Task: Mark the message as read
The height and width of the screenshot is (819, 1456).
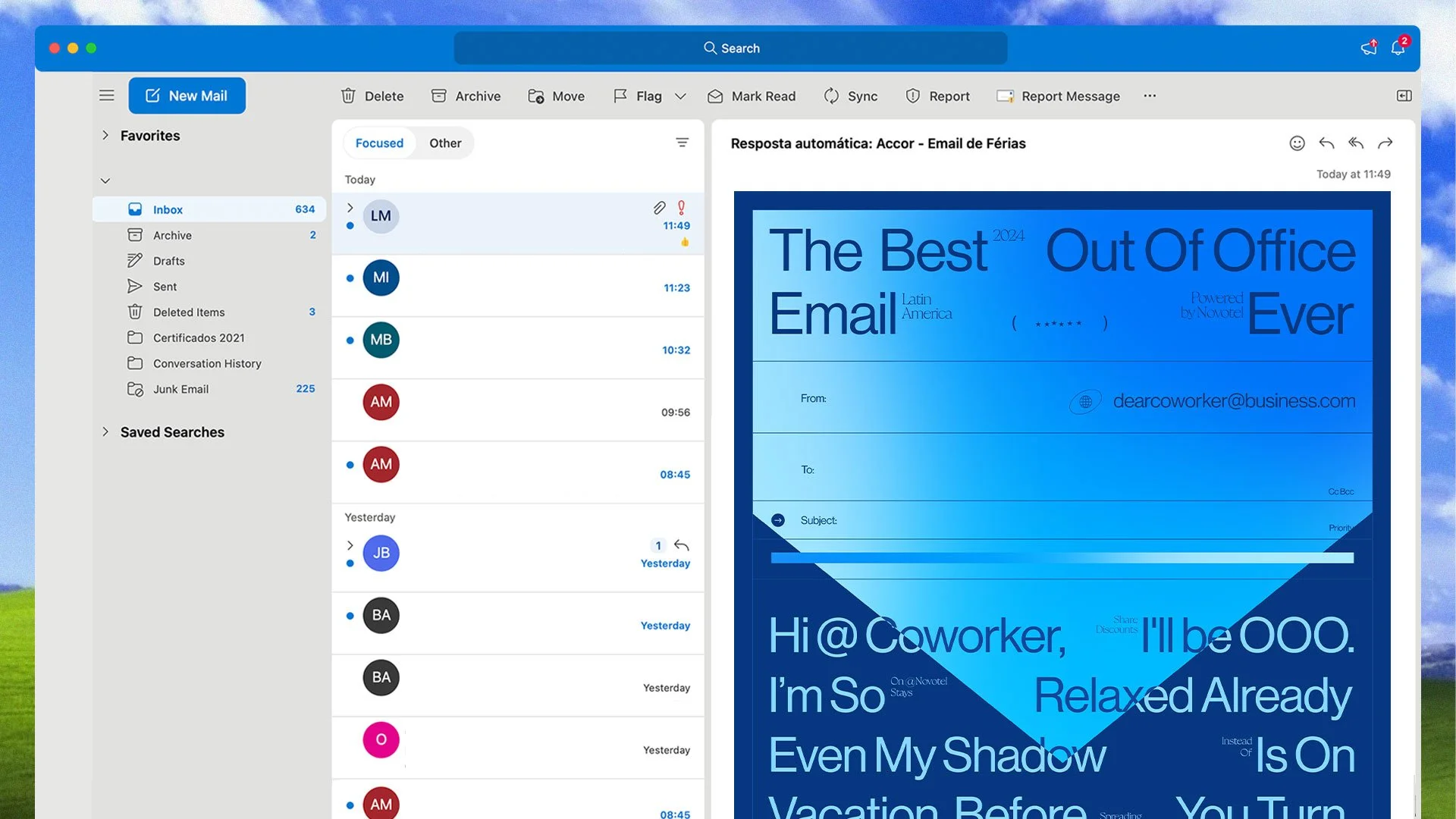Action: [x=752, y=96]
